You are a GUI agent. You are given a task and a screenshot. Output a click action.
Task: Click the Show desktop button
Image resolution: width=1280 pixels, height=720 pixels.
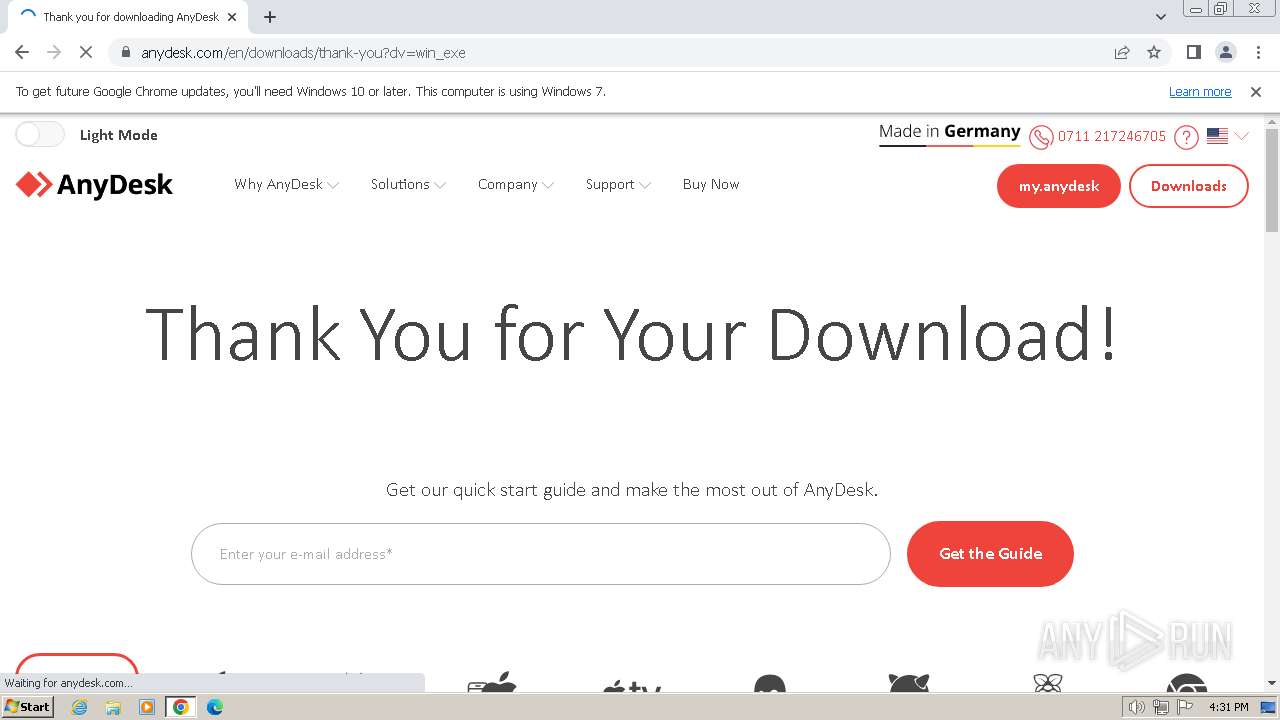[1268, 707]
